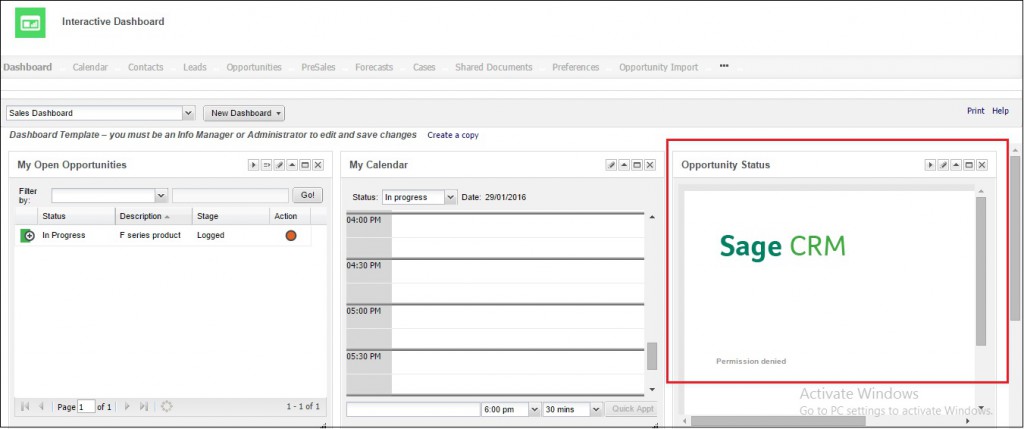
Task: Click the Opportunity Status vertical scrollbar thumb
Action: (981, 271)
